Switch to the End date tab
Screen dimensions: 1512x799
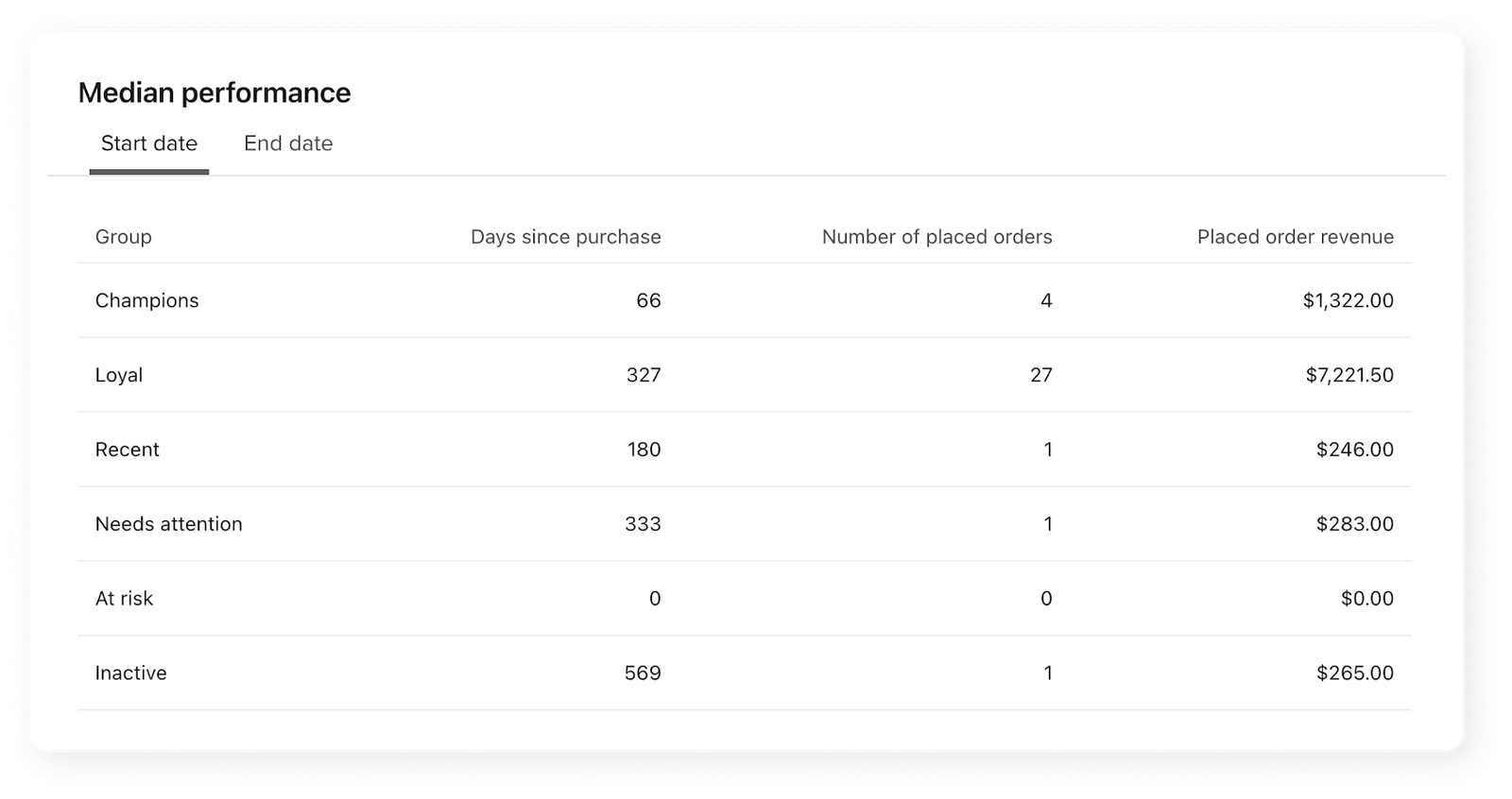pos(288,144)
